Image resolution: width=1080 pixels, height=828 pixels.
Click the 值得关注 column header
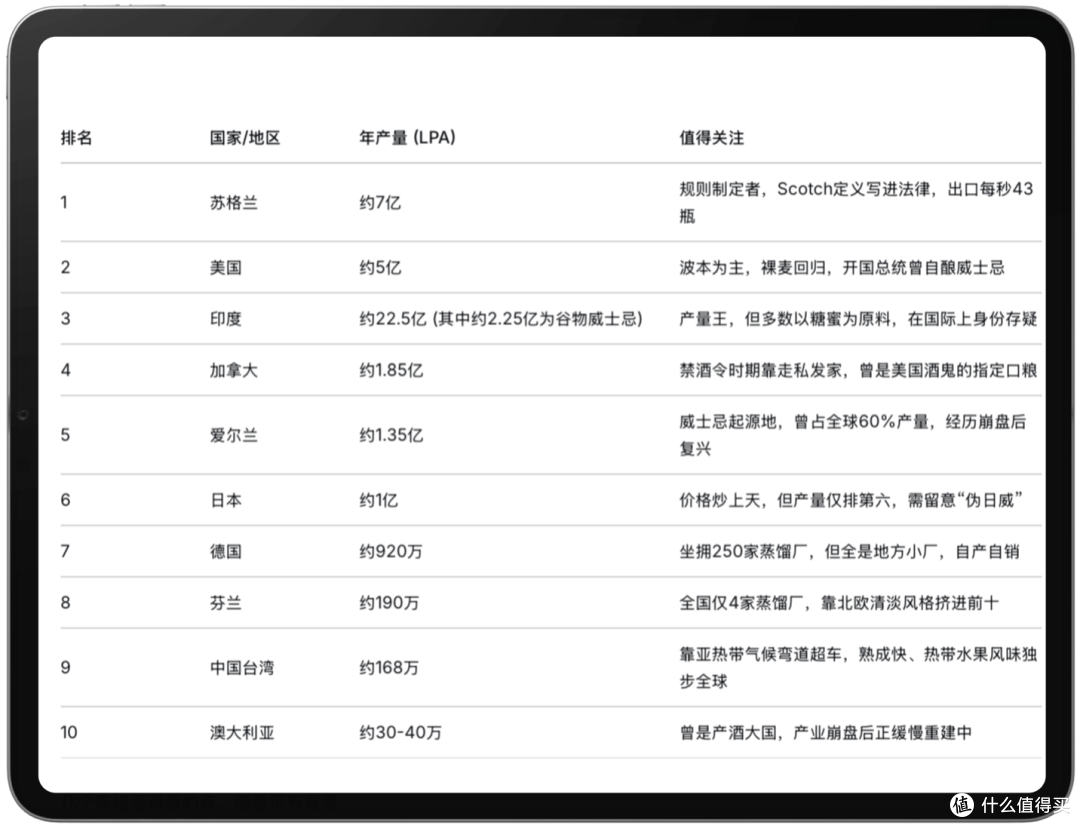tap(712, 138)
